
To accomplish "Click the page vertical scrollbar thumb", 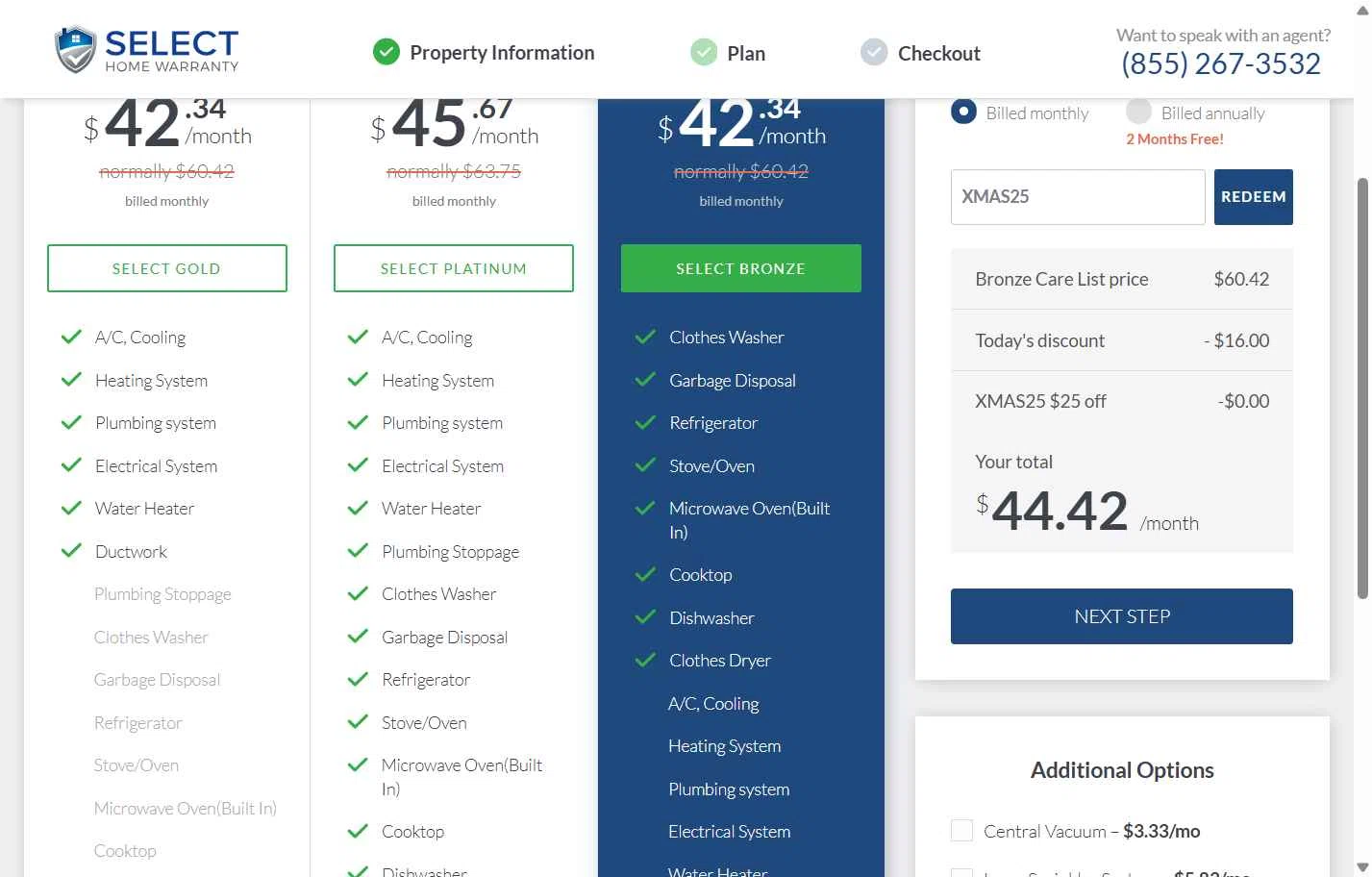I will pos(1361,388).
